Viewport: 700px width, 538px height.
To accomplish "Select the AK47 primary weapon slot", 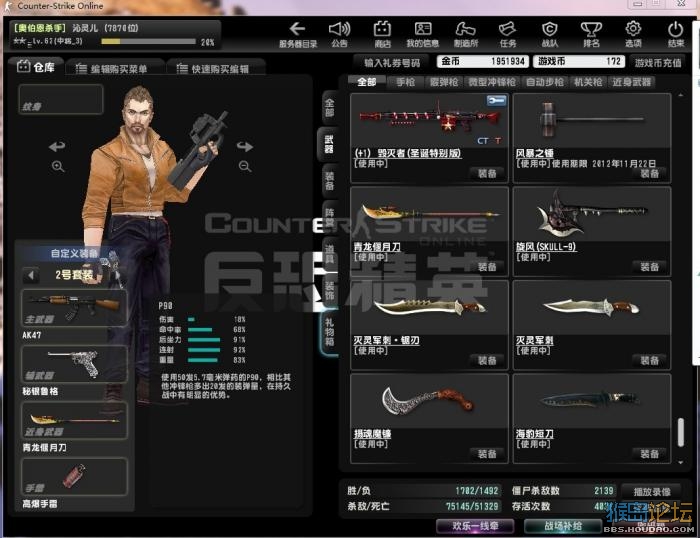I will coord(74,308).
